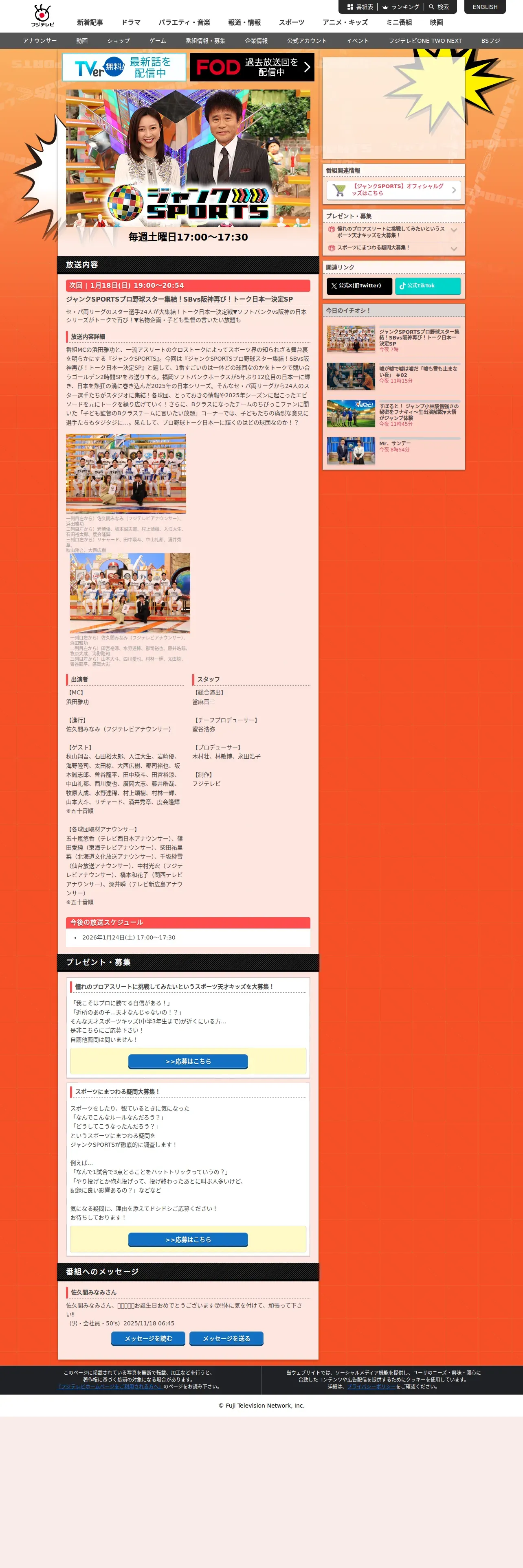The image size is (523, 1568).
Task: Open フジテレビホームページをご利用される方へ link
Action: point(110,1386)
